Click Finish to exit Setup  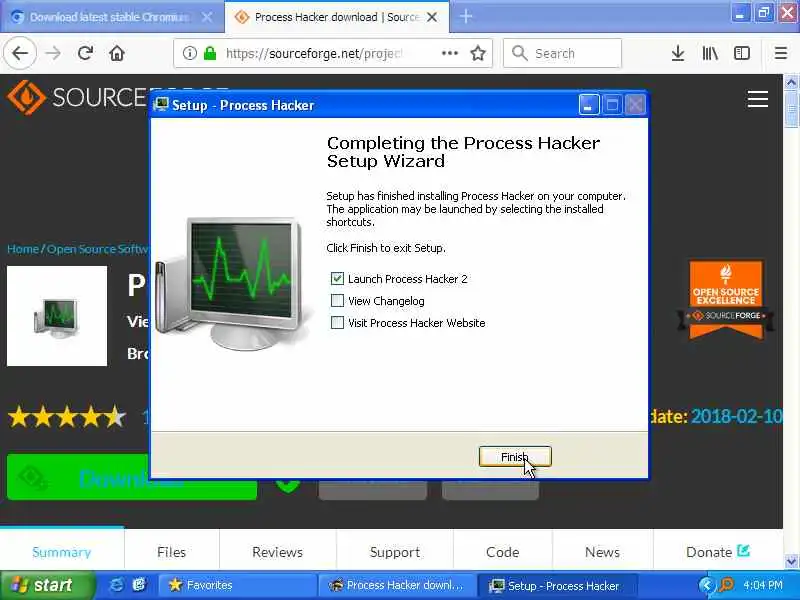[515, 457]
